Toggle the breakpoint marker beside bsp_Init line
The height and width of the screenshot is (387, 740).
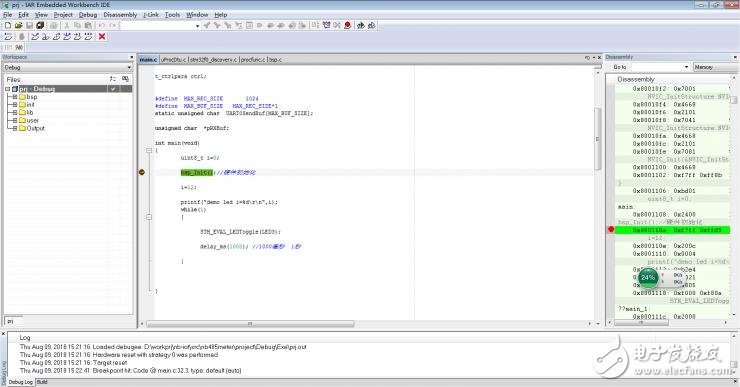tap(142, 172)
